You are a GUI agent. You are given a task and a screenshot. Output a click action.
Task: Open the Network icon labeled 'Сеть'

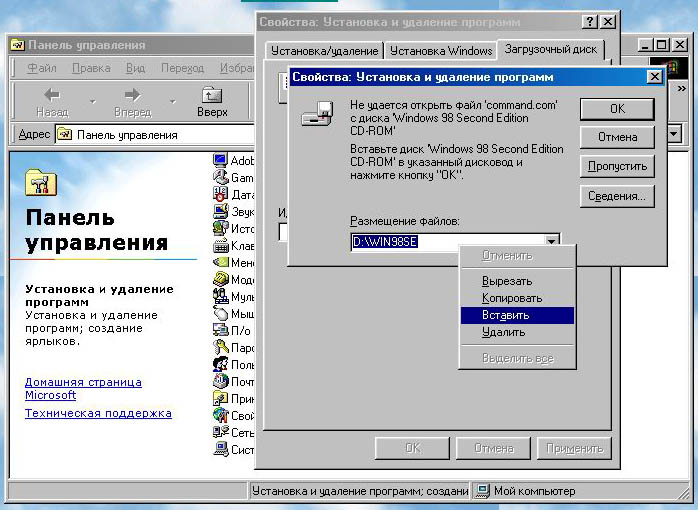(220, 432)
